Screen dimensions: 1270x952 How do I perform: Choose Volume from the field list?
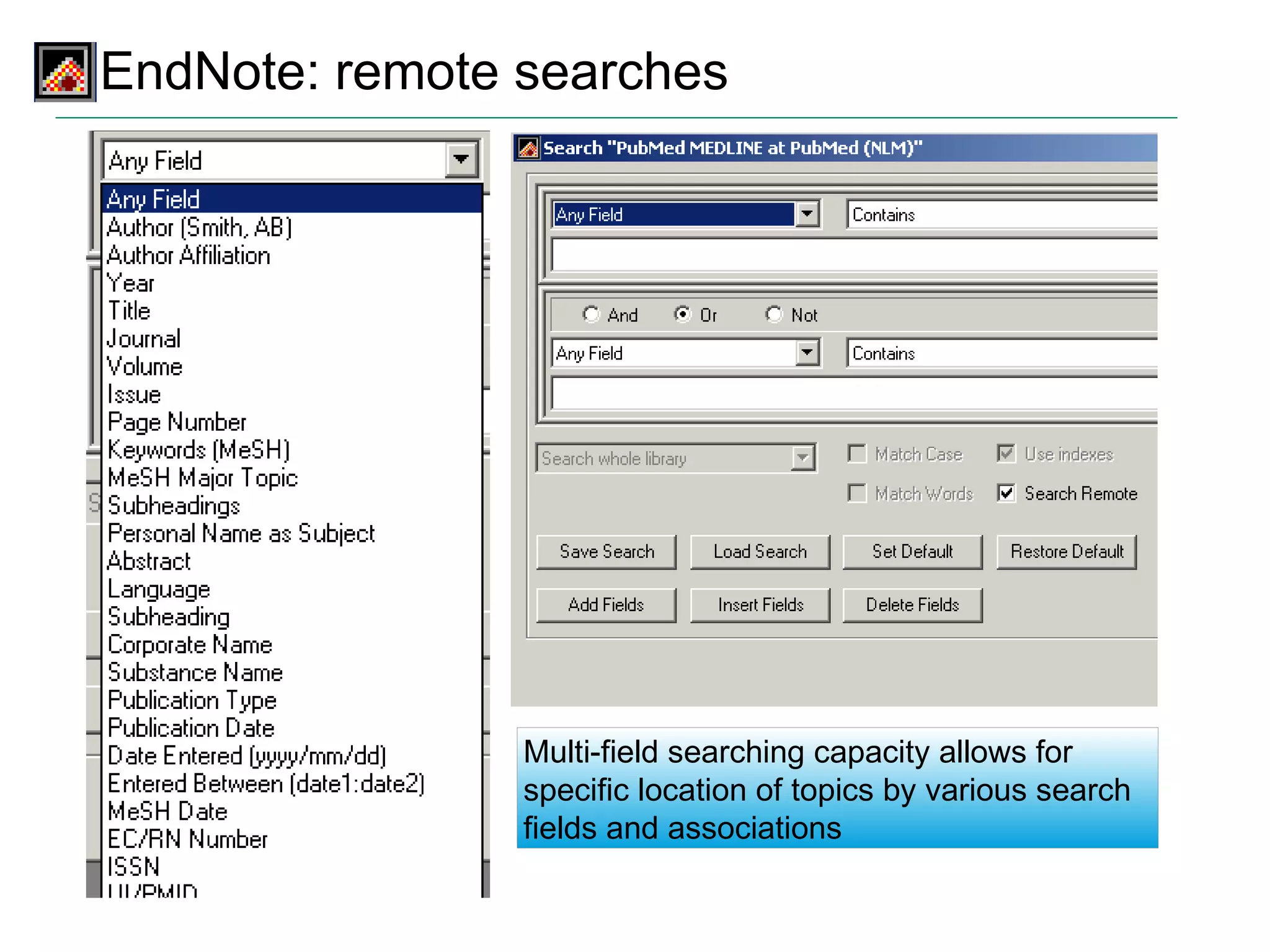291,366
